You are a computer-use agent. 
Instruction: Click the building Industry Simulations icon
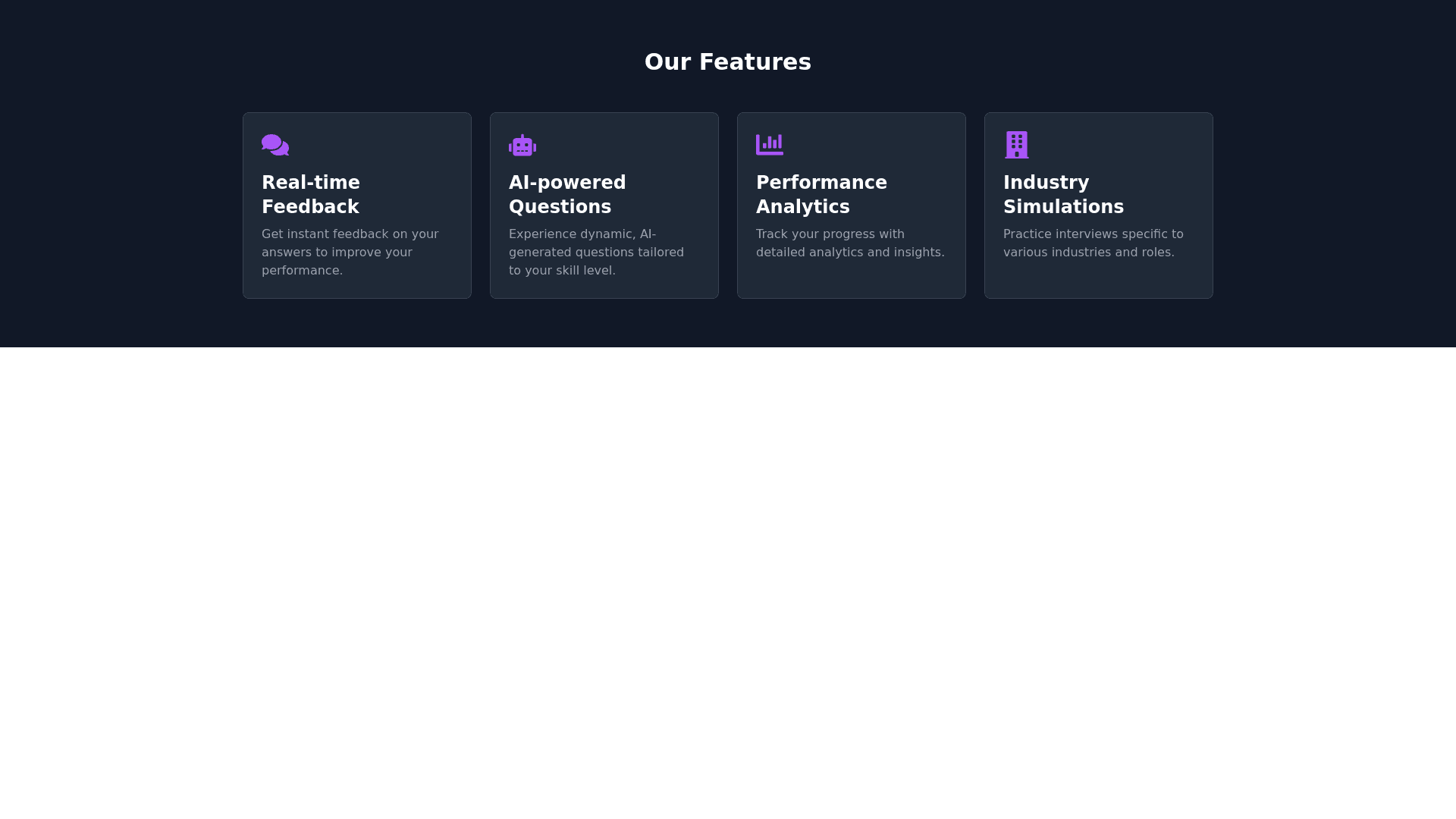tap(1016, 144)
